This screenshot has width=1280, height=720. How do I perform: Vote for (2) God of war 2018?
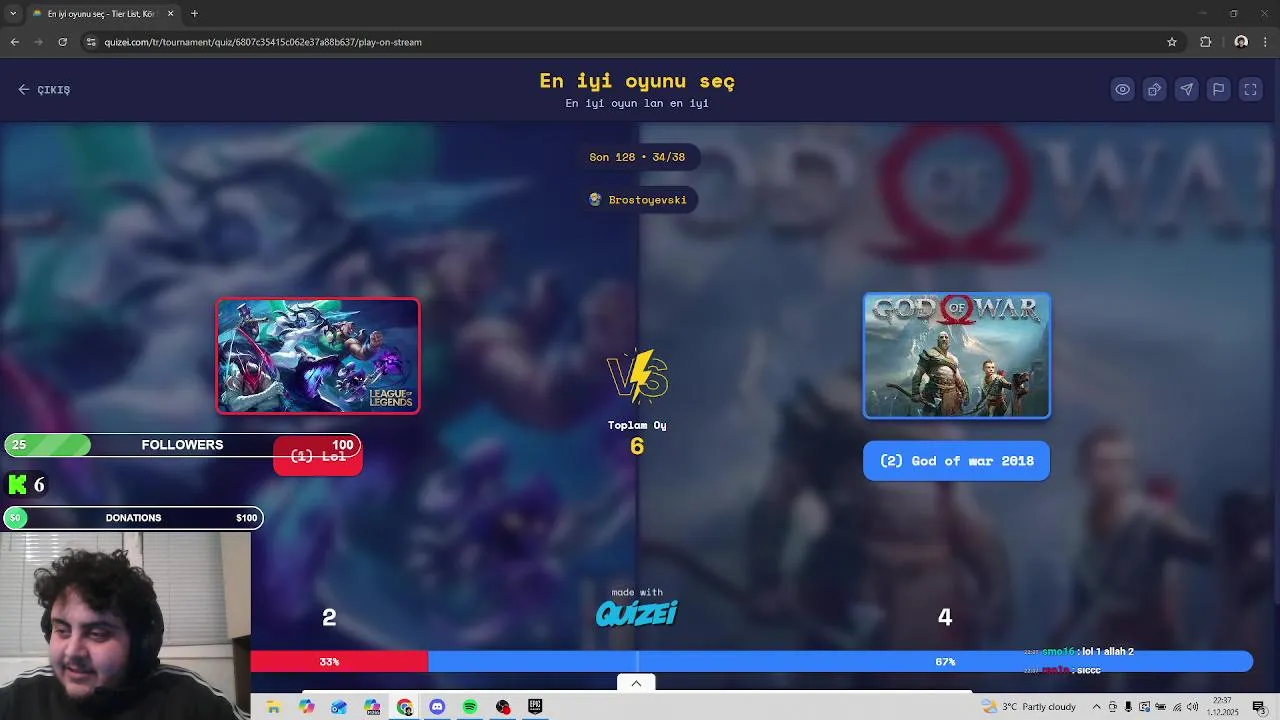click(x=957, y=461)
